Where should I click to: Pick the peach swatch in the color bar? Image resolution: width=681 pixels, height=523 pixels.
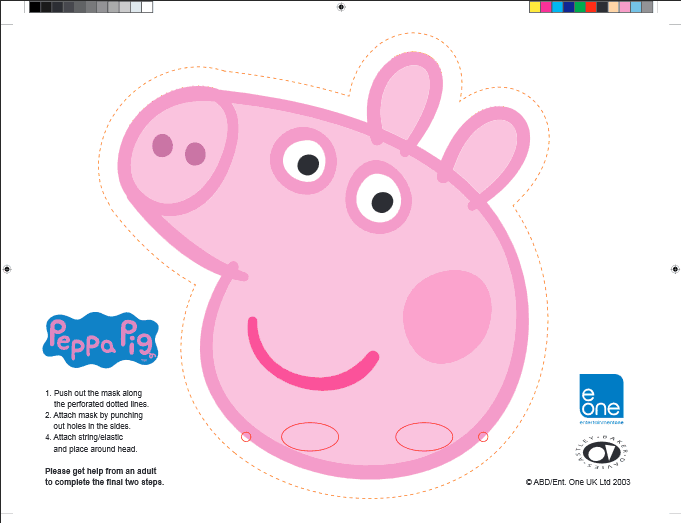613,7
